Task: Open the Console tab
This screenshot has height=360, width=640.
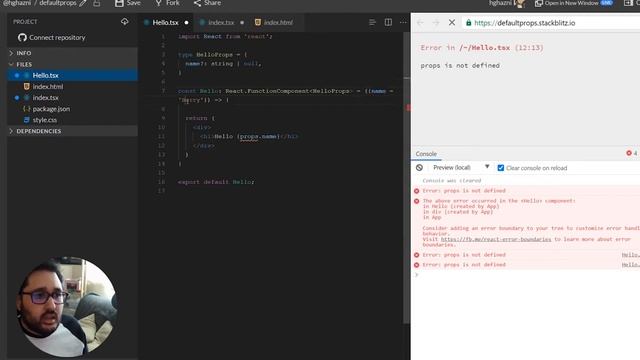Action: pos(426,154)
